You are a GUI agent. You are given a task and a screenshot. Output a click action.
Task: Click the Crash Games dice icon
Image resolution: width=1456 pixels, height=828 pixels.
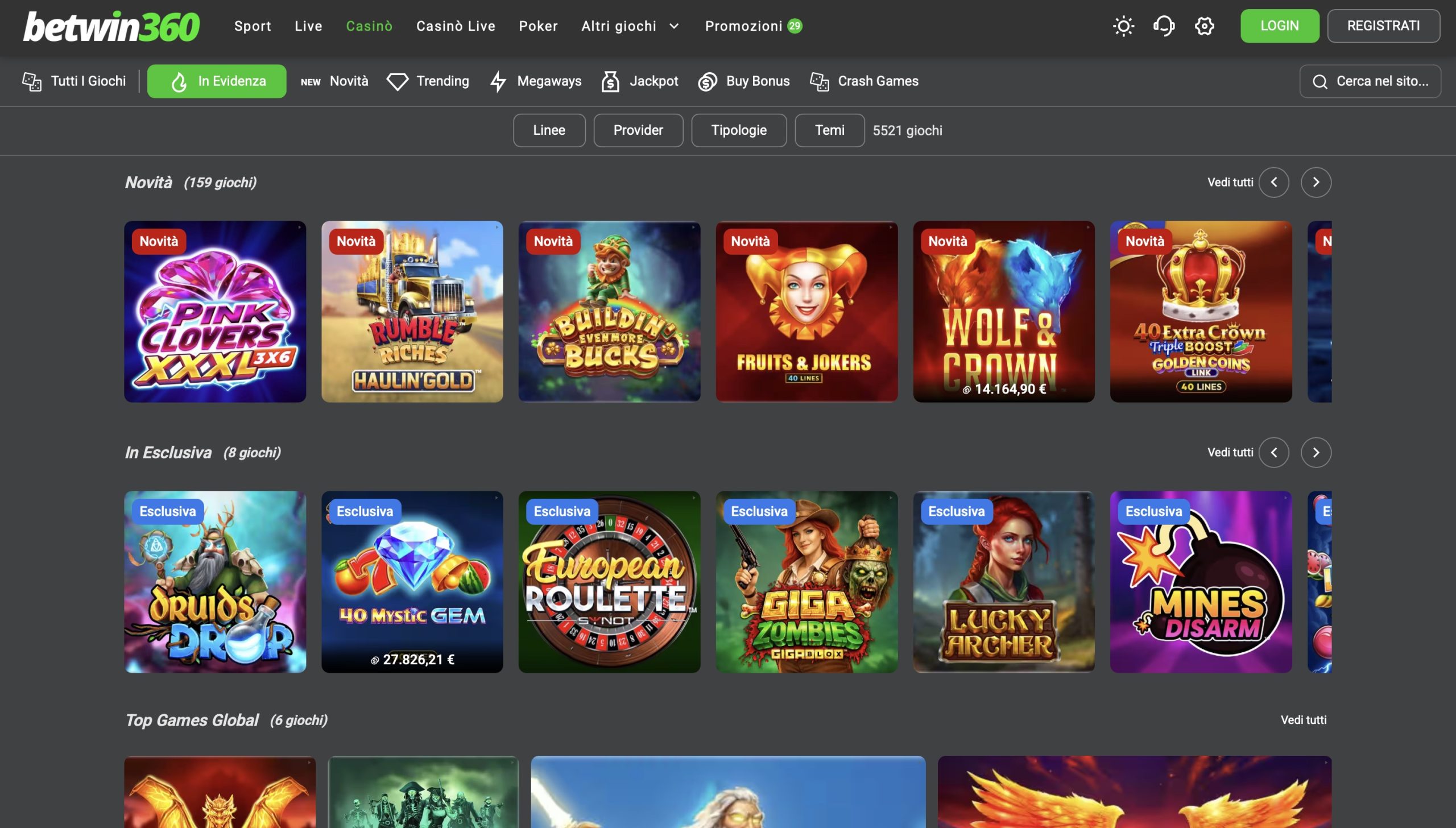(820, 81)
